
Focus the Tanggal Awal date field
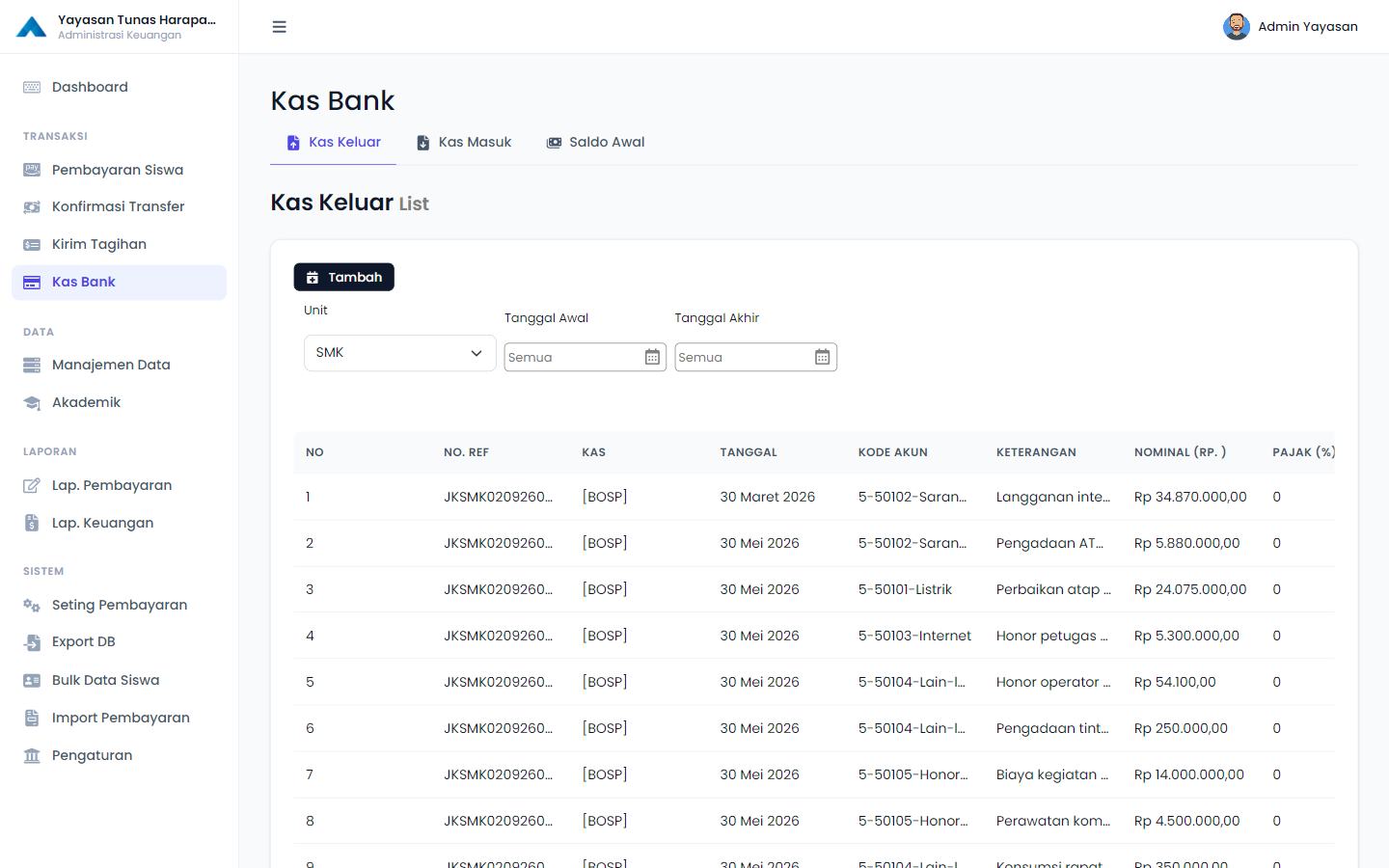(x=573, y=357)
